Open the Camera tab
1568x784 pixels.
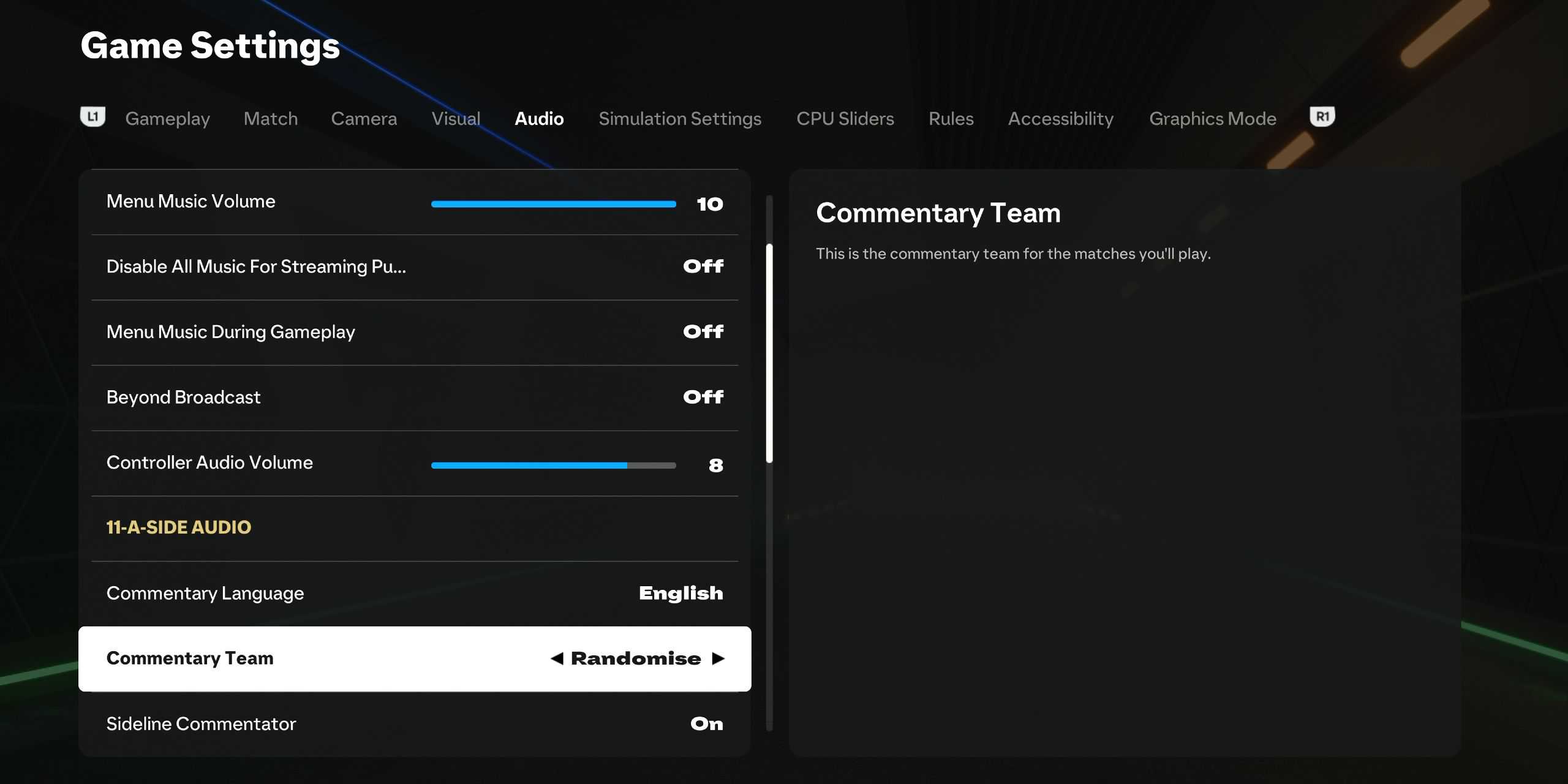coord(364,118)
